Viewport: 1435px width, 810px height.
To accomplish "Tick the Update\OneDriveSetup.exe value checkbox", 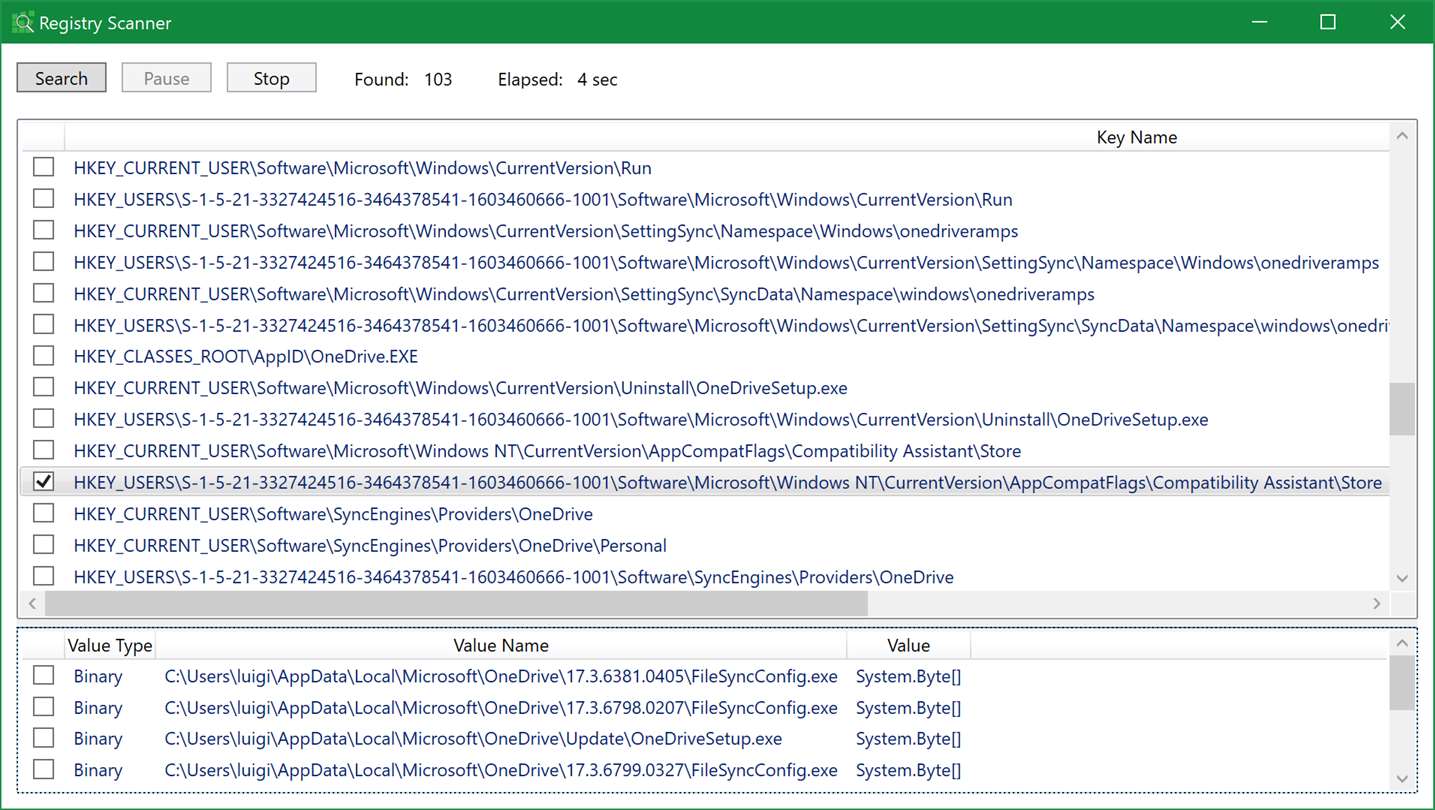I will coord(43,737).
